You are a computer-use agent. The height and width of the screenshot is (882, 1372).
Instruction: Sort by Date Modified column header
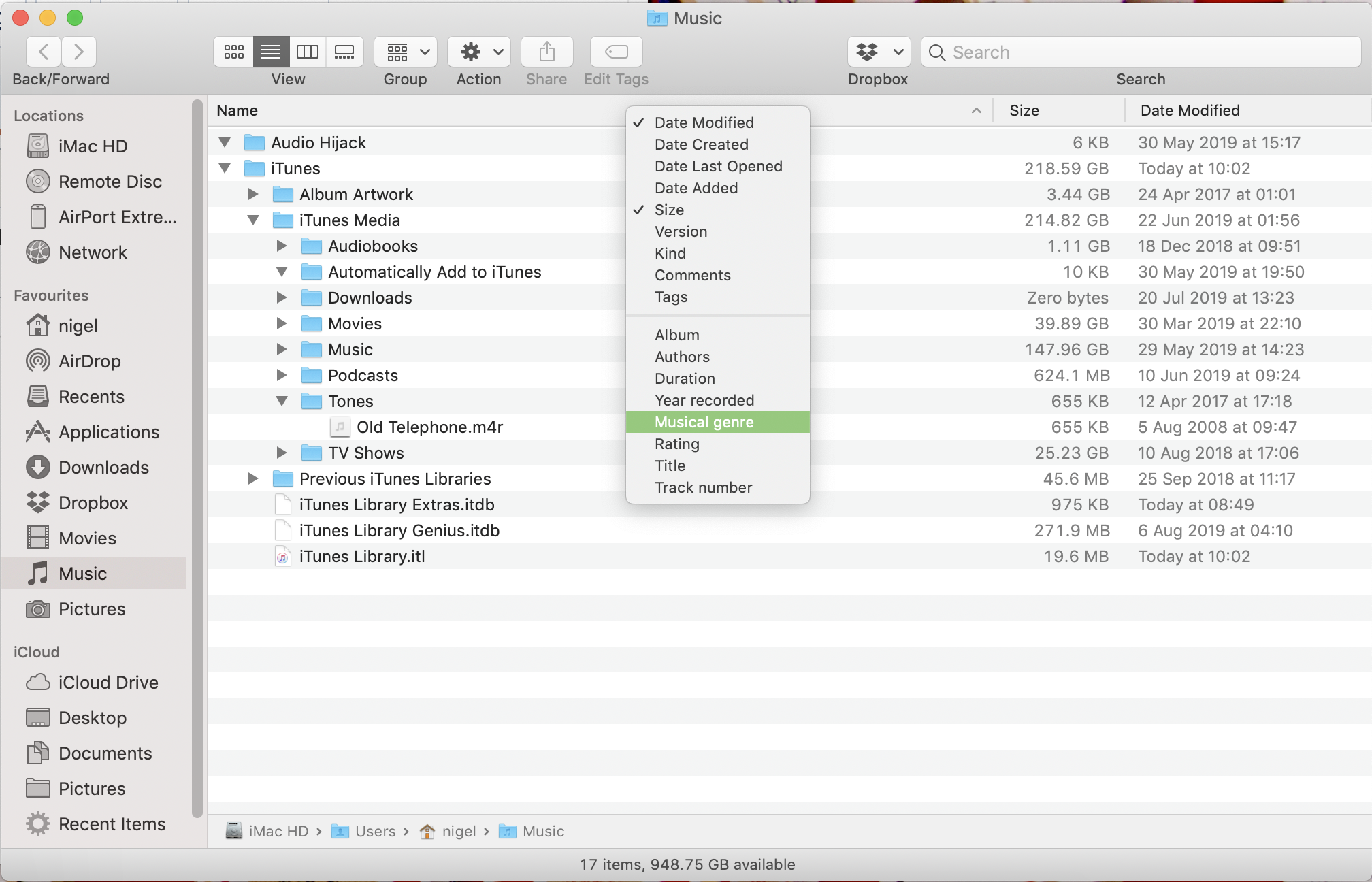[1247, 110]
